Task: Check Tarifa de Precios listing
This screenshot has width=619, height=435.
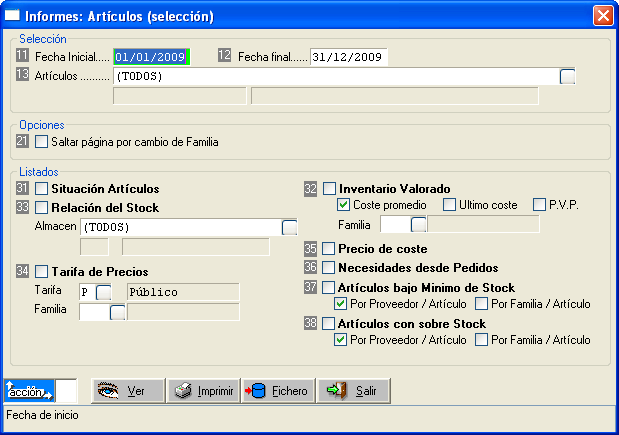Action: pos(41,272)
